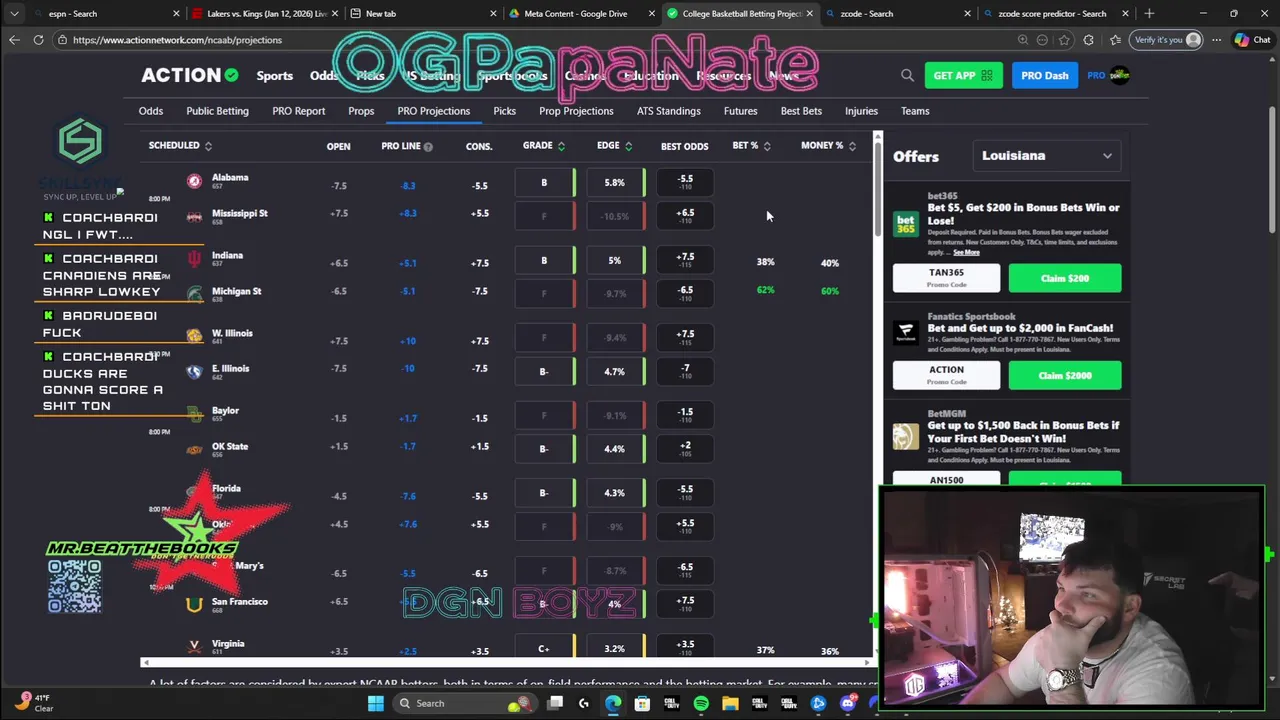Open the Injuries tab
This screenshot has height=720, width=1280.
pos(861,111)
